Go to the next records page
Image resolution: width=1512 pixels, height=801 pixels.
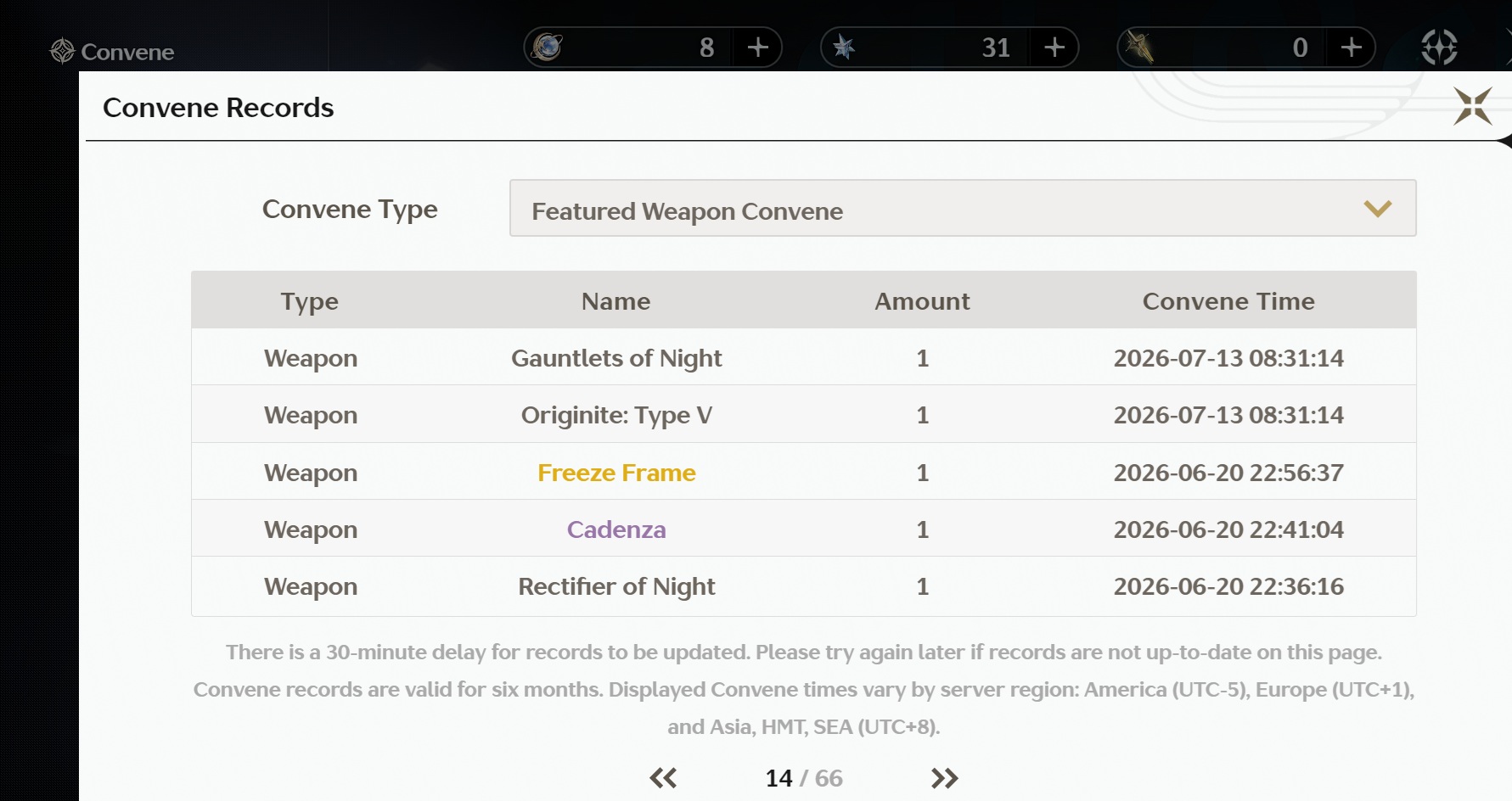(x=944, y=777)
